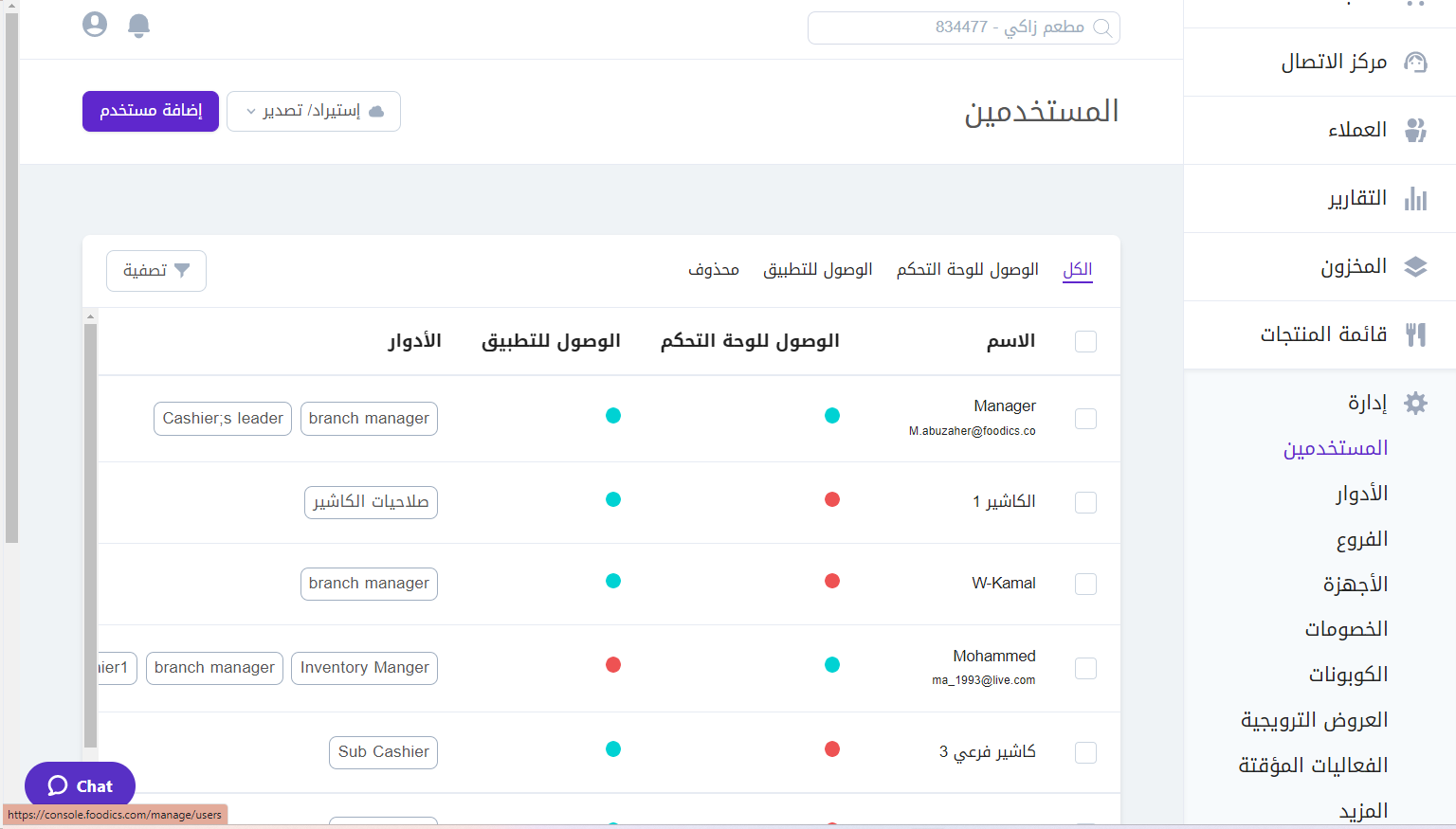Open the تصفية filter panel
This screenshot has width=1456, height=829.
point(155,270)
